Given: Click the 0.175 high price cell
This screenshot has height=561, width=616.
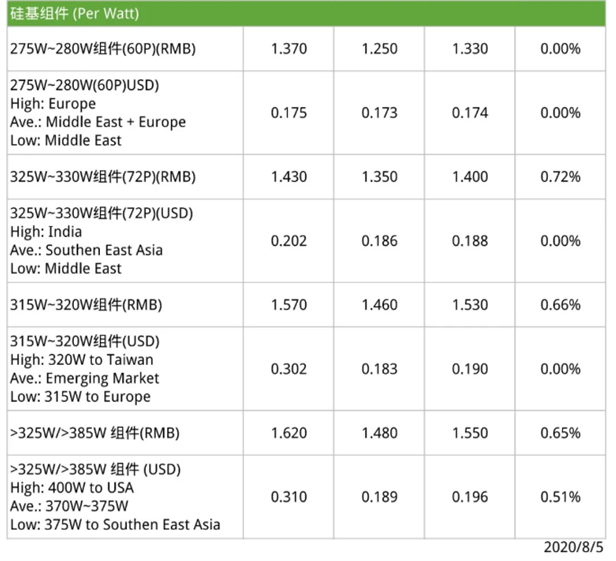Looking at the screenshot, I should pyautogui.click(x=288, y=113).
